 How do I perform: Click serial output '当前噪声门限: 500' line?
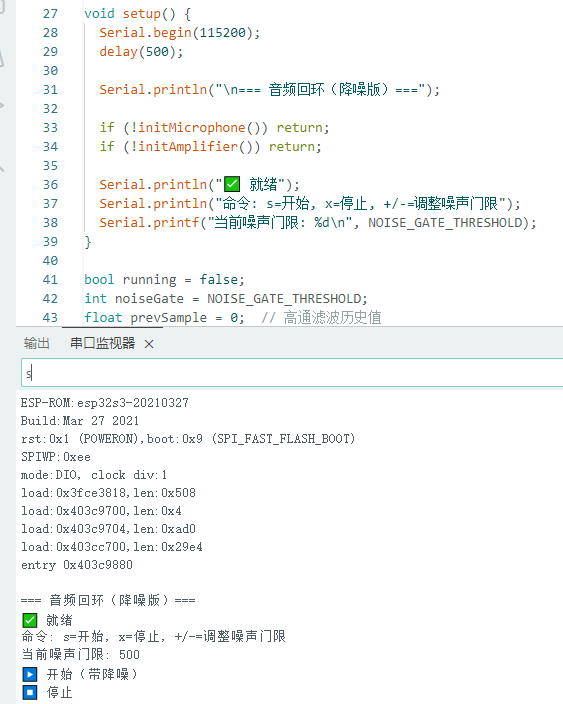(80, 655)
